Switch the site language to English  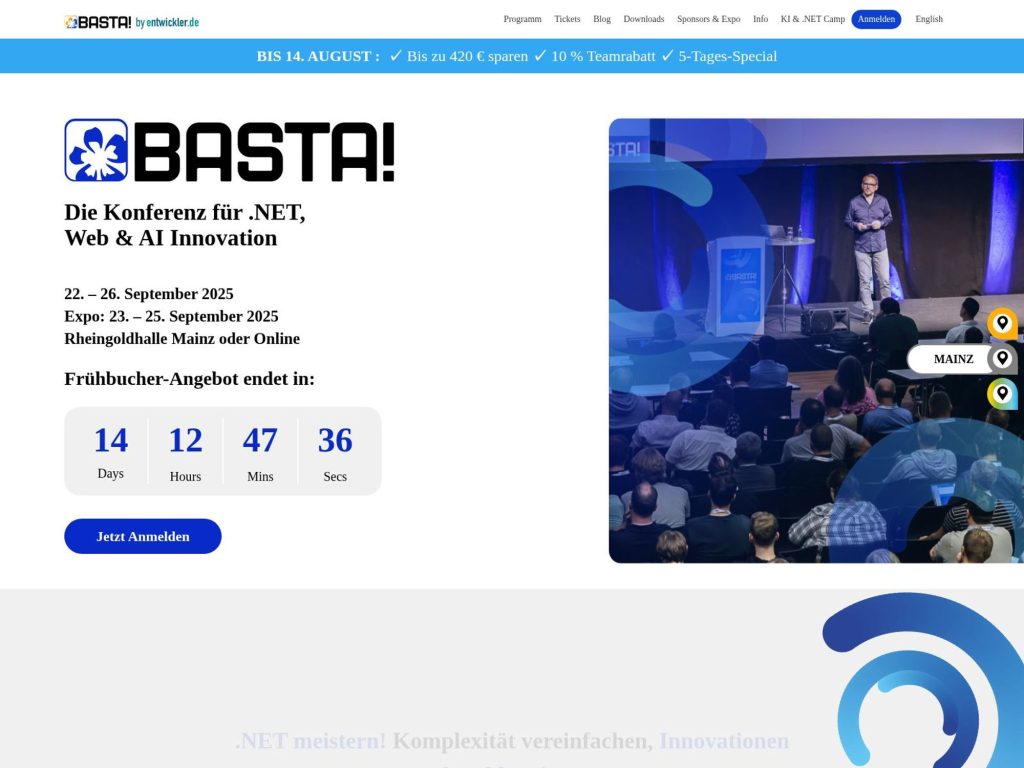click(x=928, y=19)
